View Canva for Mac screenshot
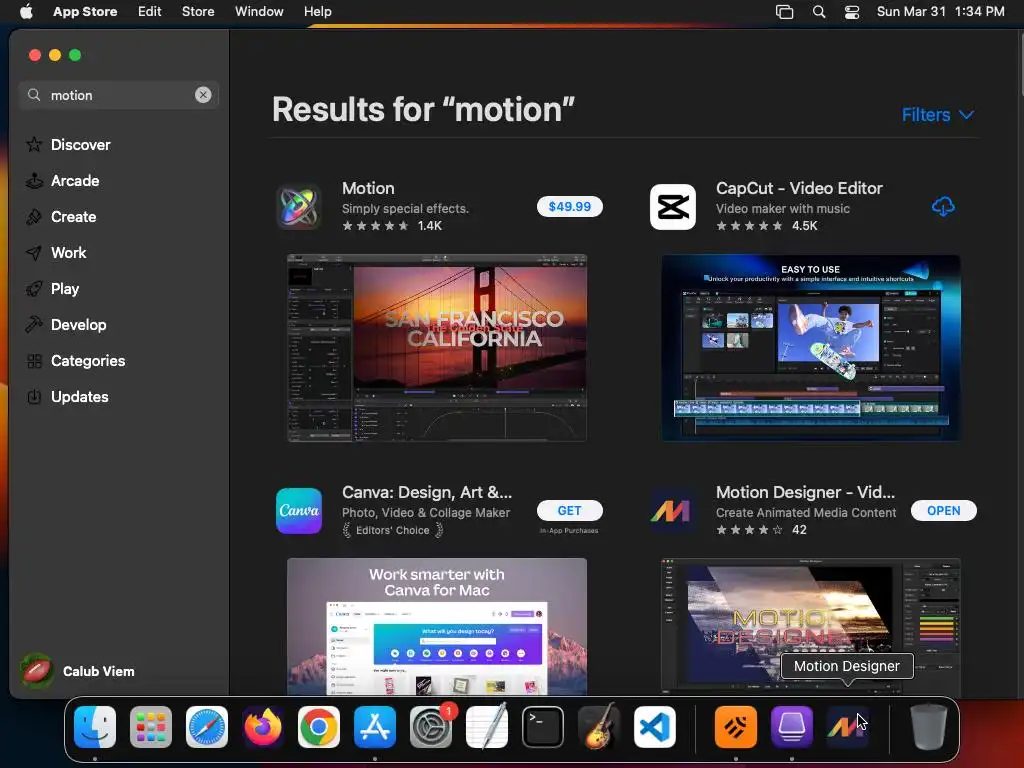This screenshot has width=1024, height=768. pyautogui.click(x=437, y=626)
